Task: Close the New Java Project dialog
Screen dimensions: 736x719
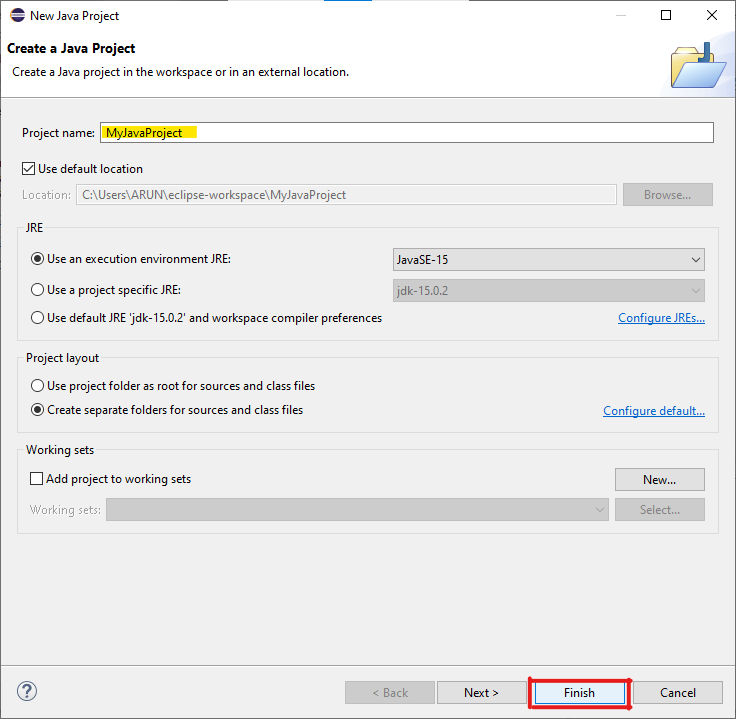Action: (x=712, y=15)
